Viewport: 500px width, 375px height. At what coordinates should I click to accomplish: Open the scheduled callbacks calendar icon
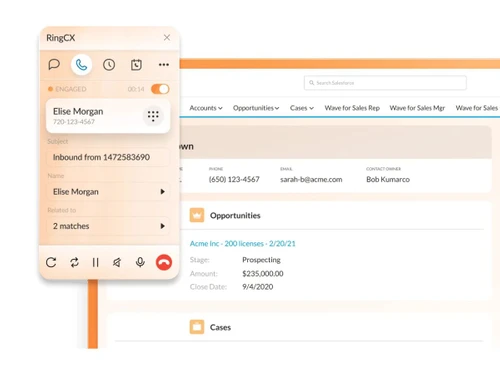[136, 65]
